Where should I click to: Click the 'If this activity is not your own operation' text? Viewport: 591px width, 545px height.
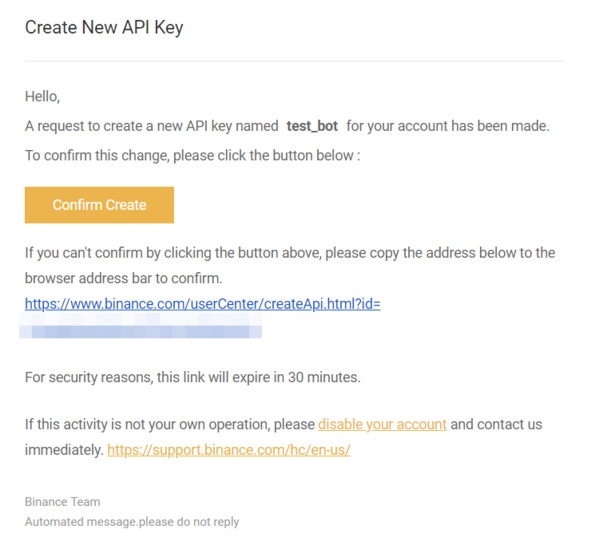[x=170, y=424]
